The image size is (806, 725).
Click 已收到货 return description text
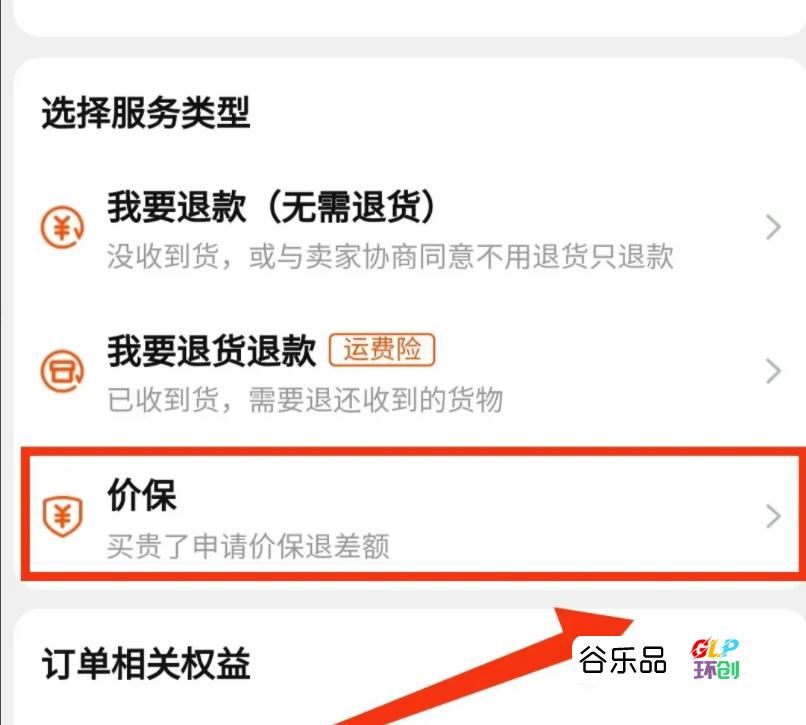305,400
